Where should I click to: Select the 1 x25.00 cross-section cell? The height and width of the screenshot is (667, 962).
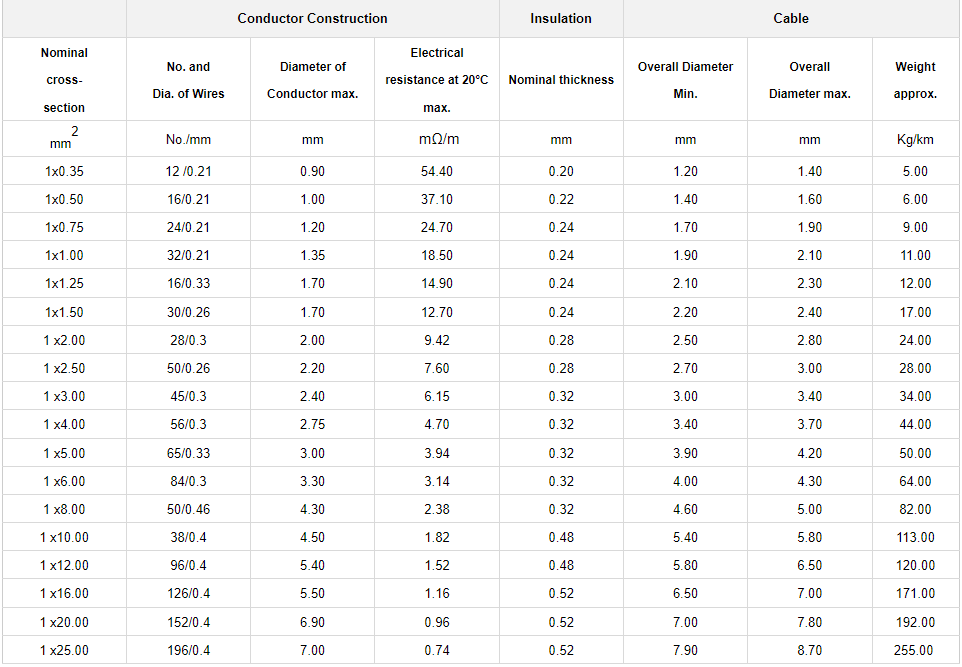(x=64, y=650)
